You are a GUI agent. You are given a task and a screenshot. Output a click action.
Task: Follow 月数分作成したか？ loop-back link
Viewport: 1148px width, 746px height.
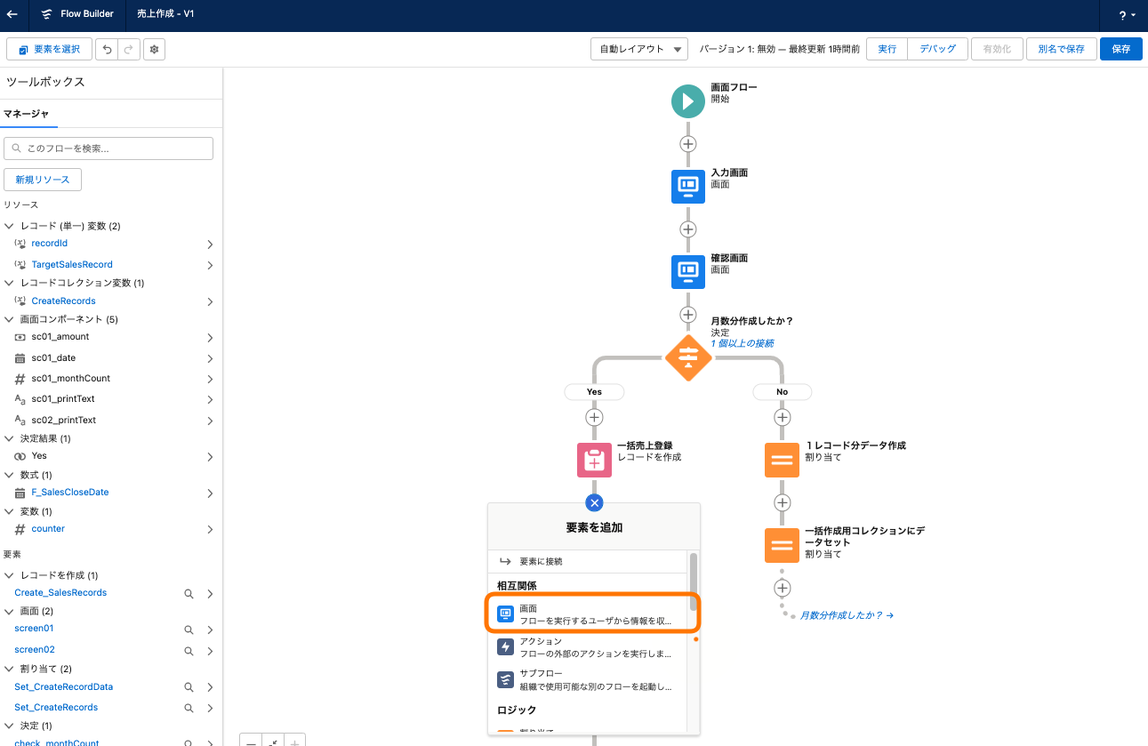coord(846,616)
